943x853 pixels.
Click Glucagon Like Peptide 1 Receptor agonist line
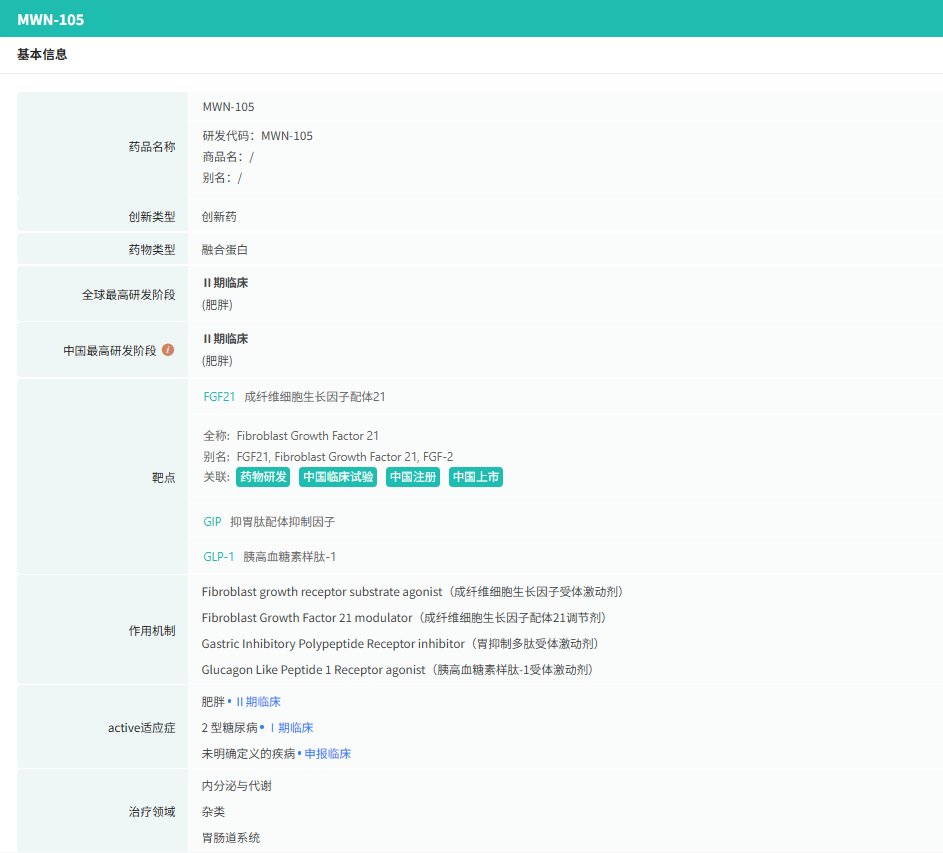(399, 670)
